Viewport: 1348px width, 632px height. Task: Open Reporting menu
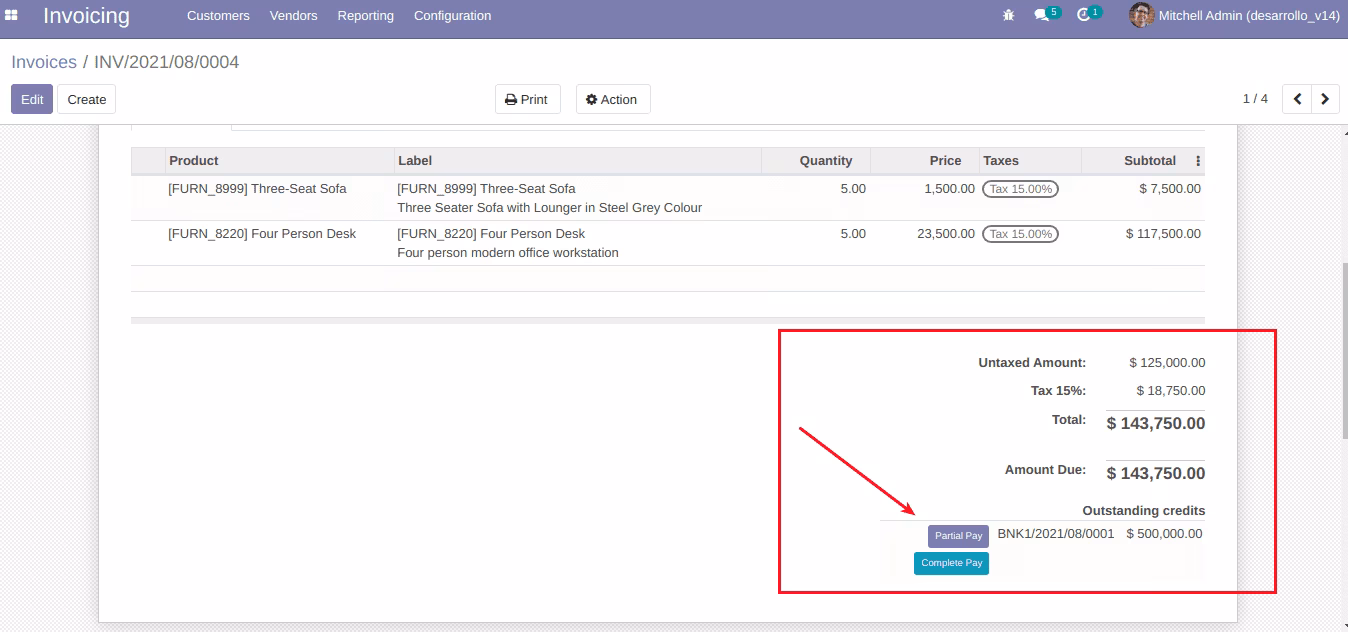pos(366,16)
